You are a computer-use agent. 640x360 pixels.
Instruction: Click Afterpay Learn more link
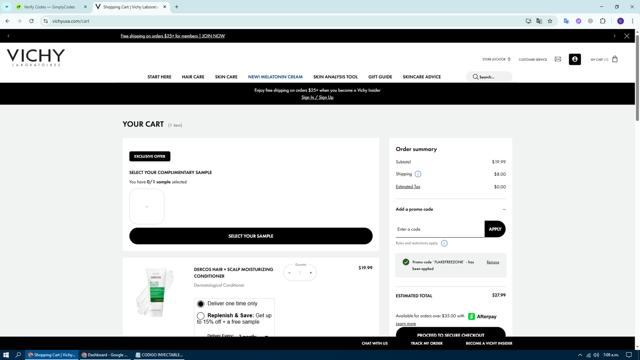click(x=406, y=324)
